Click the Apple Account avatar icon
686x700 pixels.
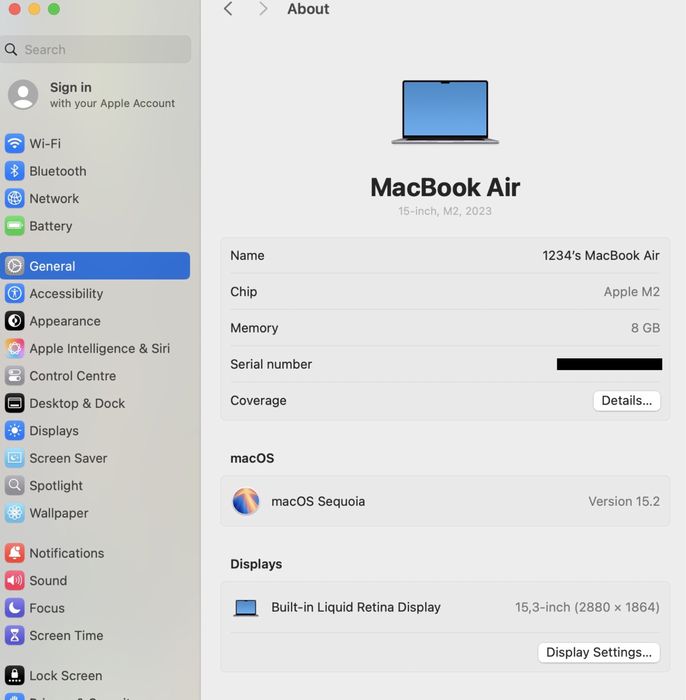click(x=23, y=95)
